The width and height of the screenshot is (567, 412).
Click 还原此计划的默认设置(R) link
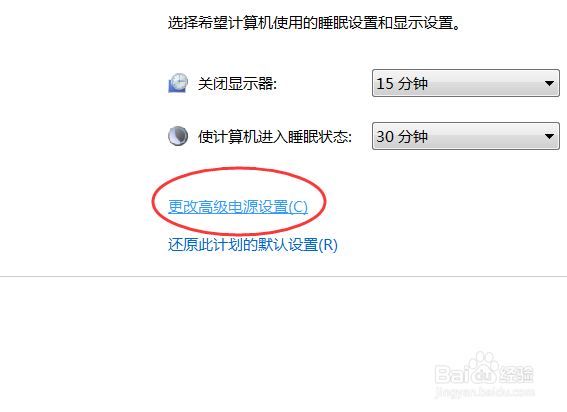253,245
